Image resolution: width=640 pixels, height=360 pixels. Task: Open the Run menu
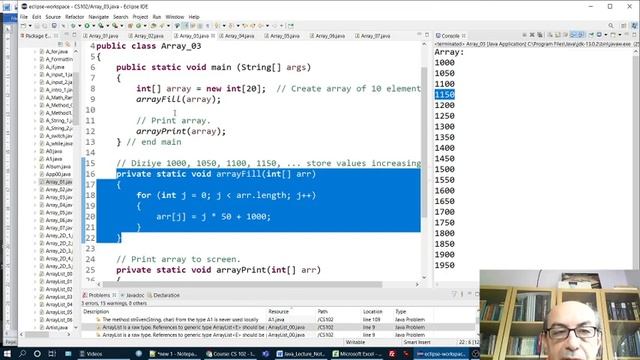157,17
